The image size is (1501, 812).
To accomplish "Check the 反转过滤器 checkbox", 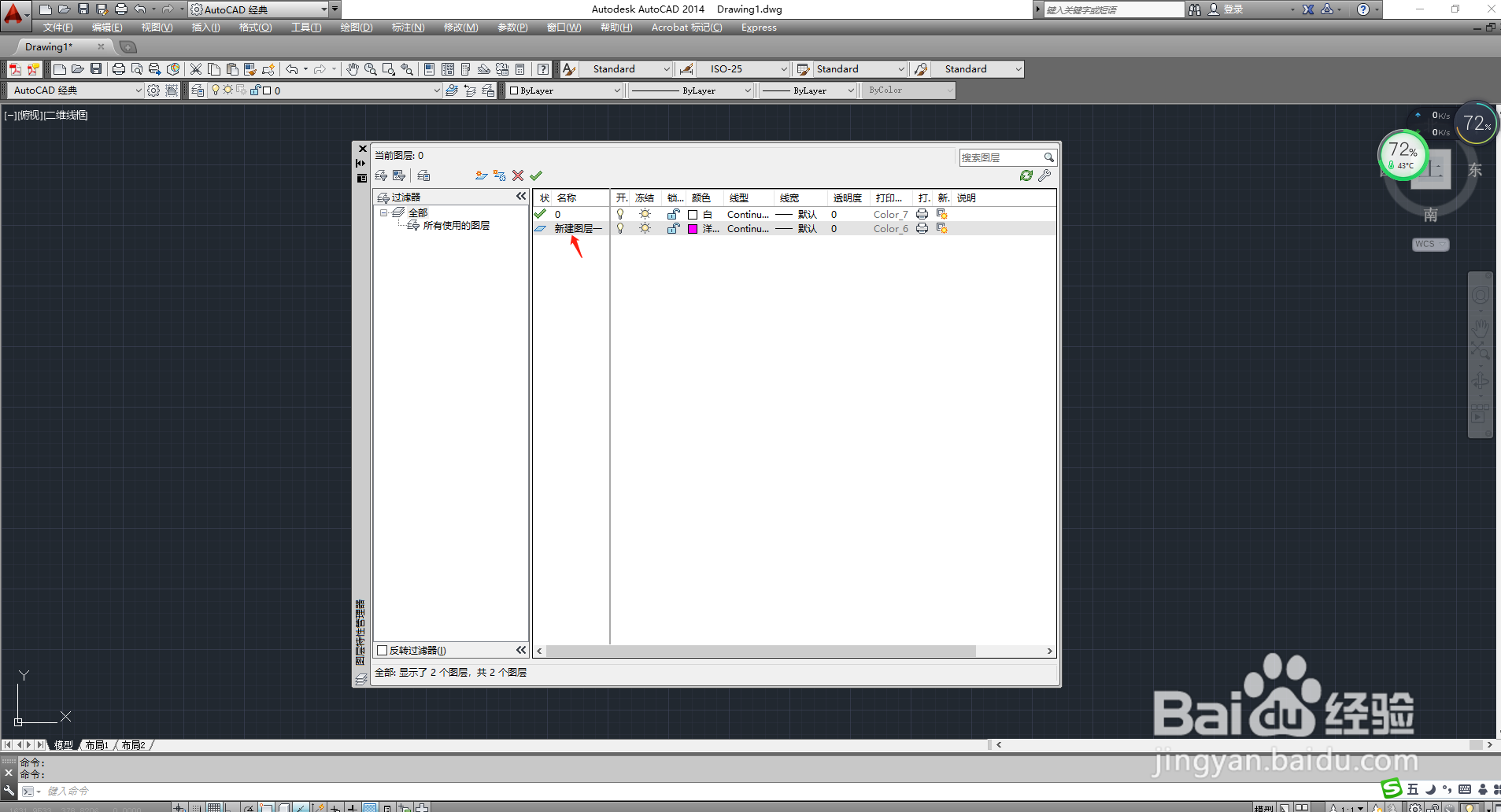I will pos(383,650).
